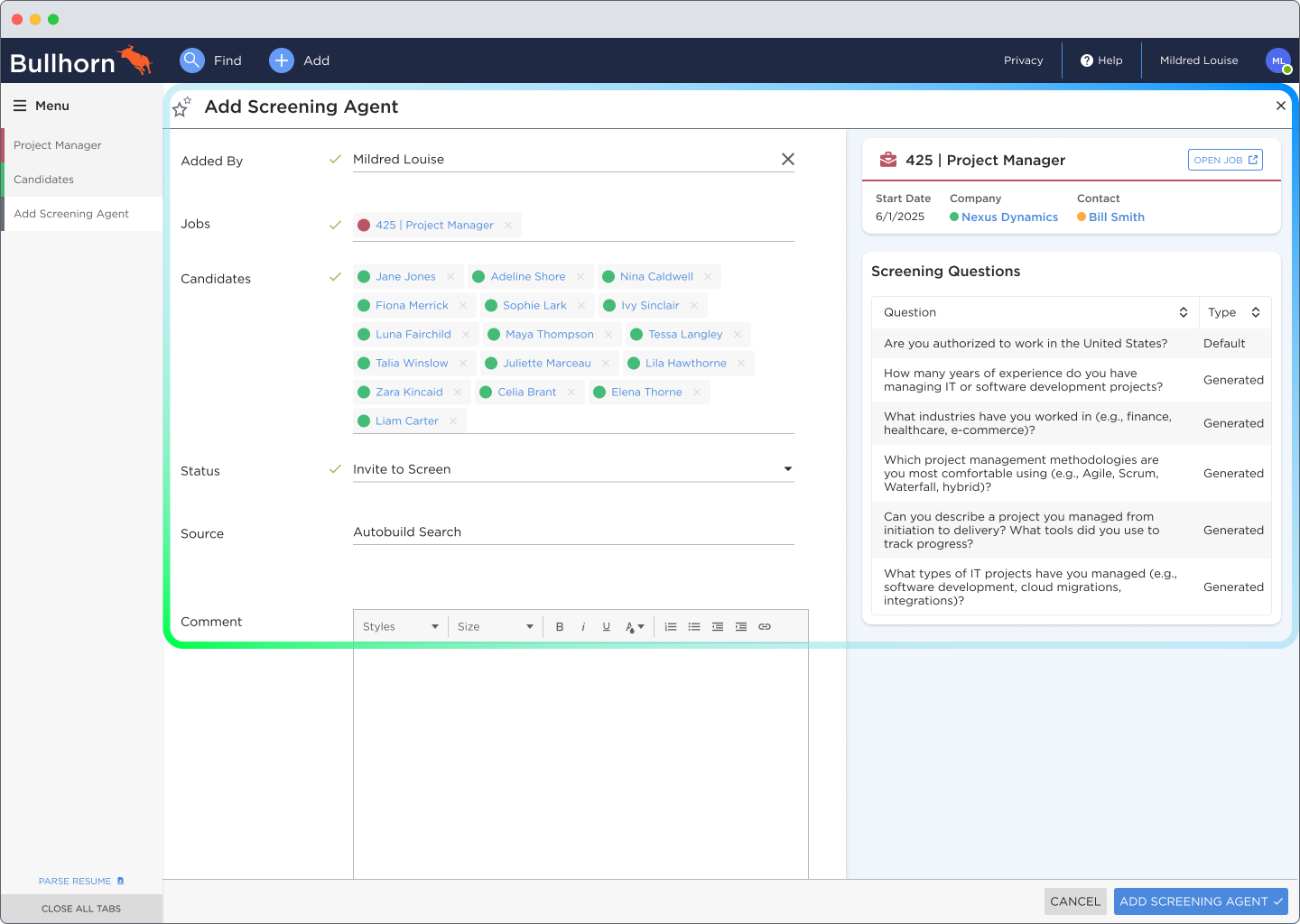
Task: Expand the font Size dropdown
Action: (x=495, y=627)
